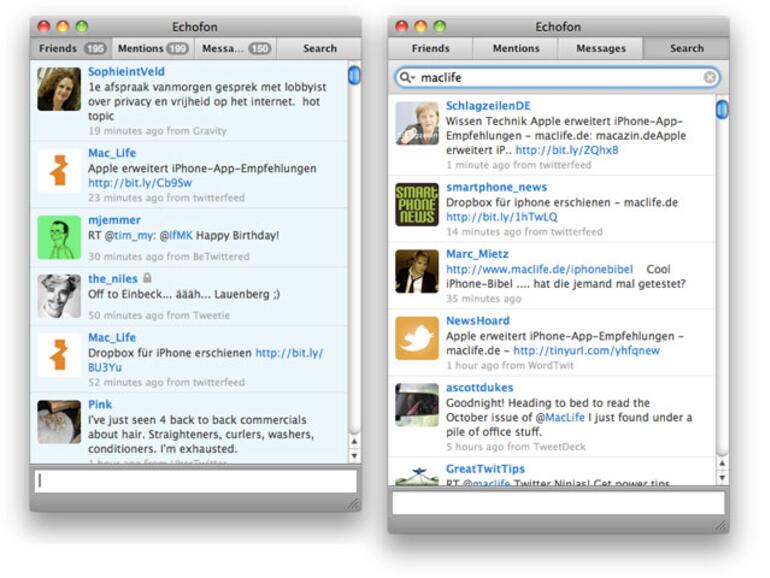The width and height of the screenshot is (770, 578).
Task: Click Marc_Mietz avatar in search results
Action: pos(417,272)
